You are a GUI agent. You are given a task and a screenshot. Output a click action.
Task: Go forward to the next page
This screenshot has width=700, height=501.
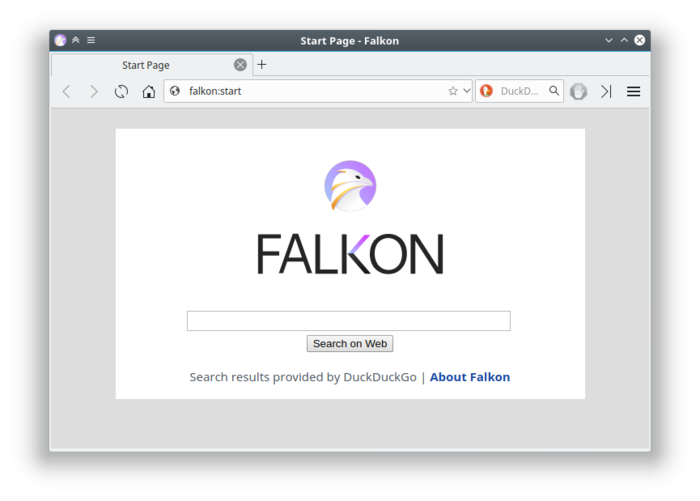coord(93,92)
